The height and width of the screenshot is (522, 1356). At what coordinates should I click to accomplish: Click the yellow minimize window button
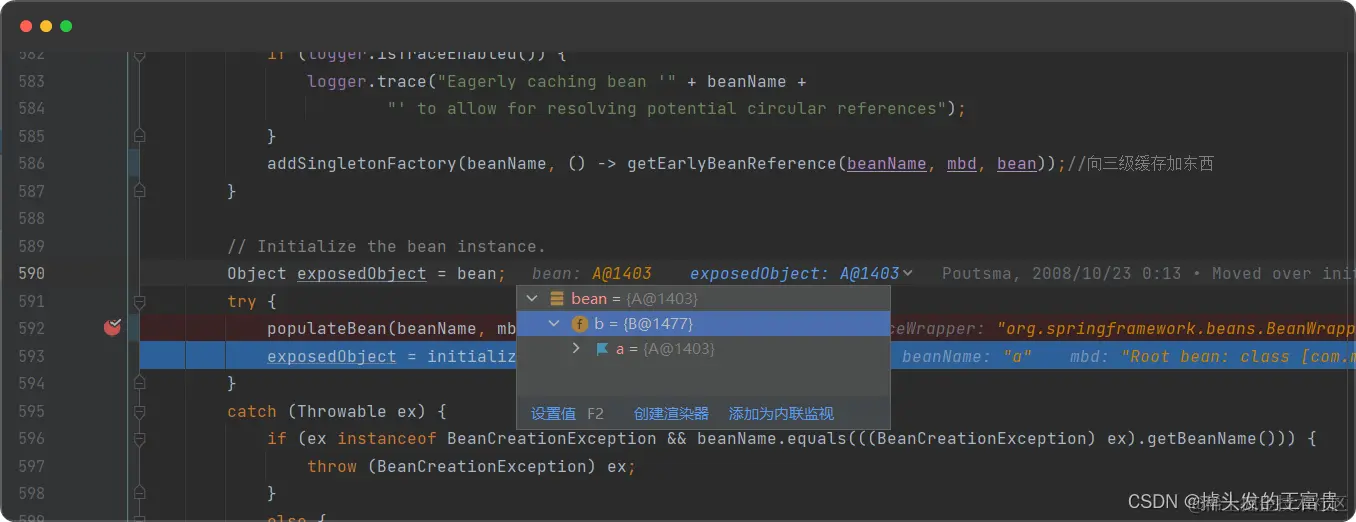46,26
